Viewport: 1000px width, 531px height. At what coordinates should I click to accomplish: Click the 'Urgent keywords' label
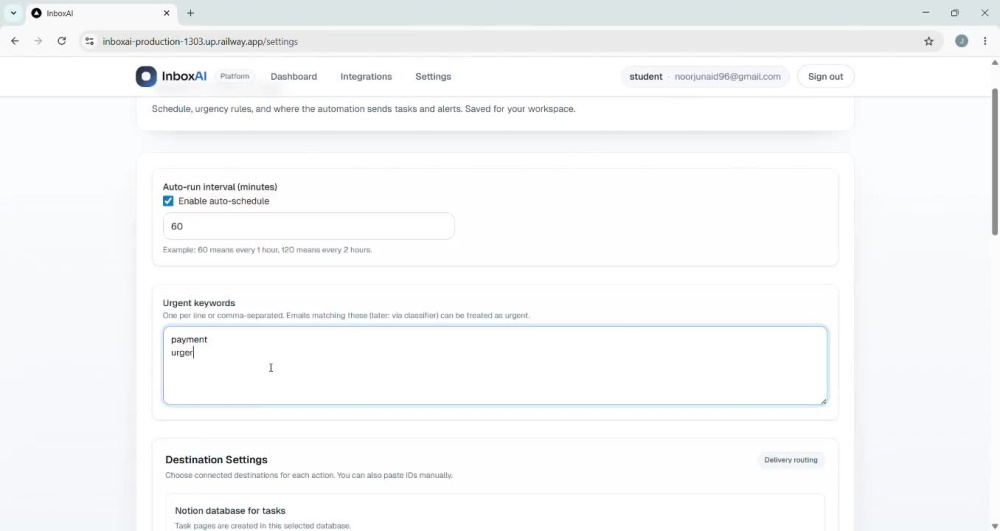coord(199,303)
